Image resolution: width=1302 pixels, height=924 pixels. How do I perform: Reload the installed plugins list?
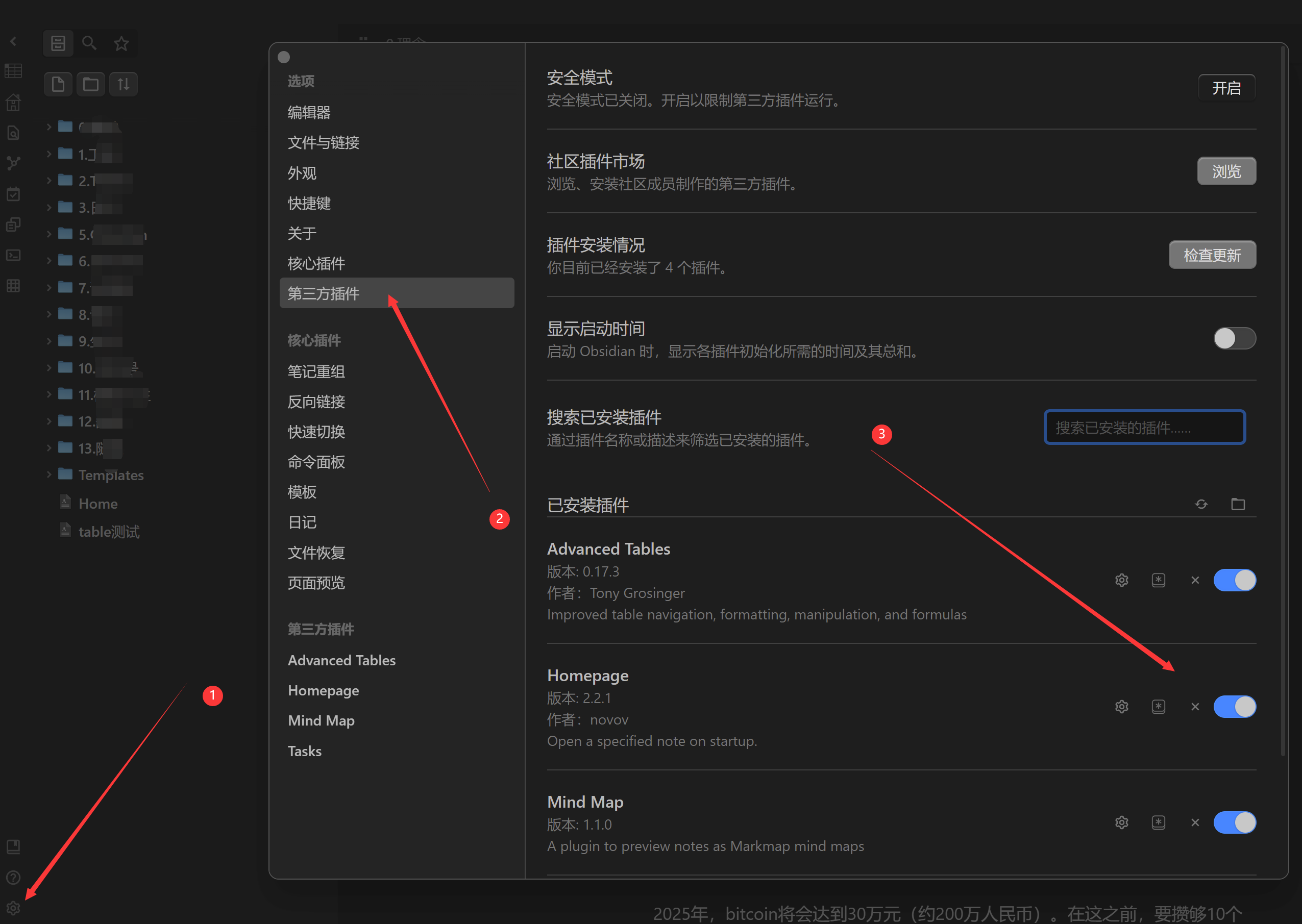click(x=1201, y=504)
